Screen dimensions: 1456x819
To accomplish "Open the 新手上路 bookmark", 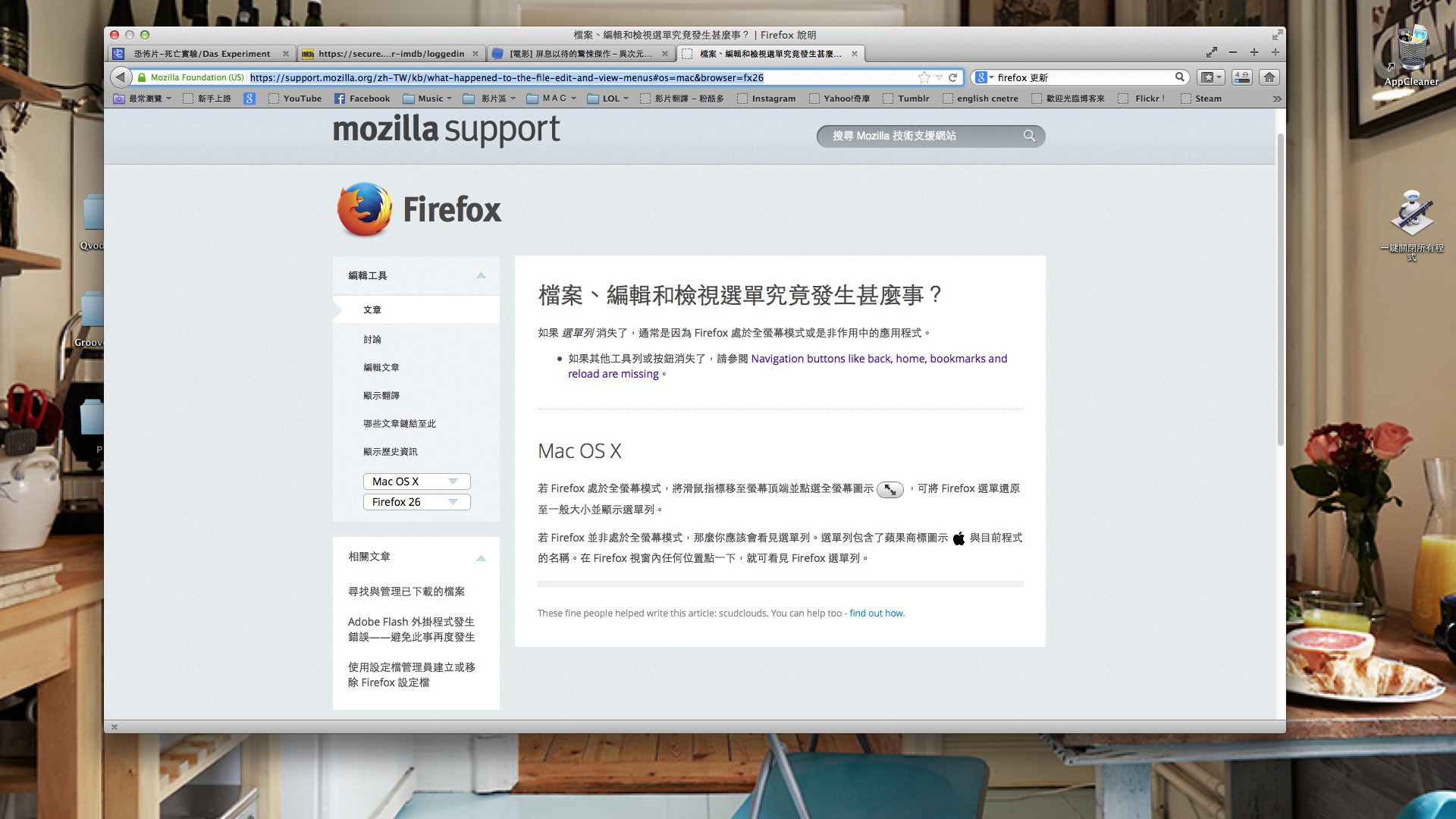I will 207,99.
